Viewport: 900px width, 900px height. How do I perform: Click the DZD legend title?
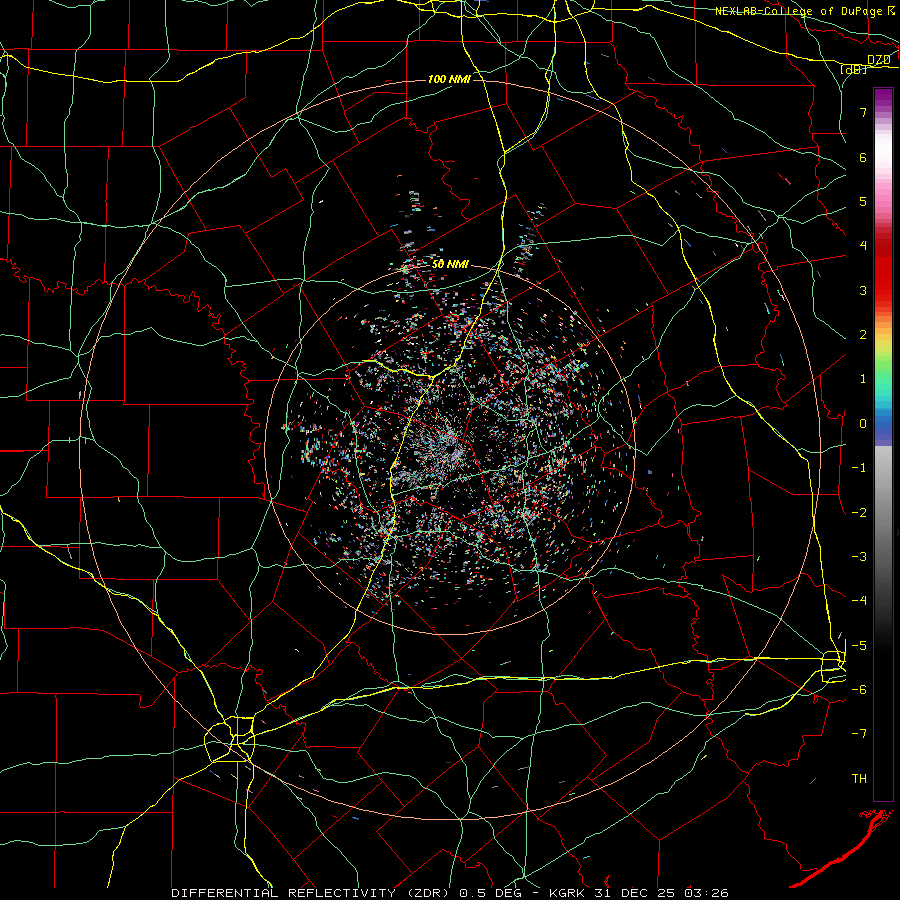coord(879,60)
